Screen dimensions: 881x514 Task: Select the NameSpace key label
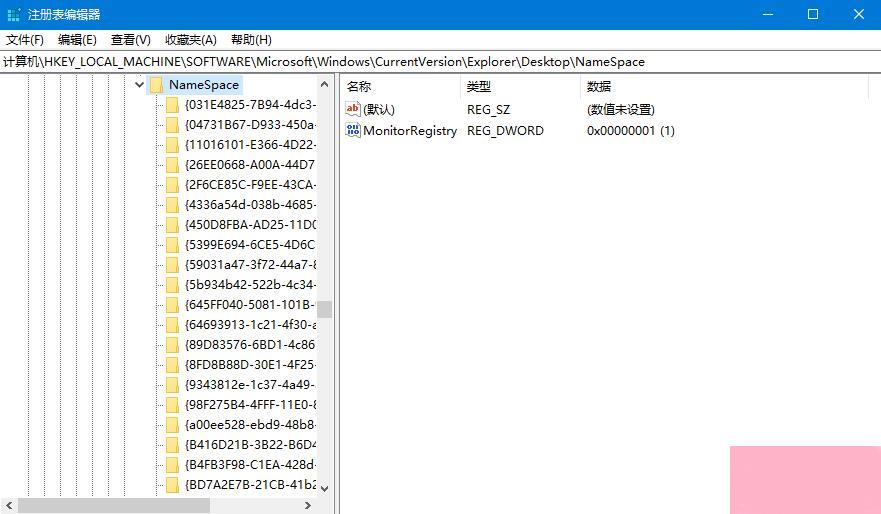(204, 85)
